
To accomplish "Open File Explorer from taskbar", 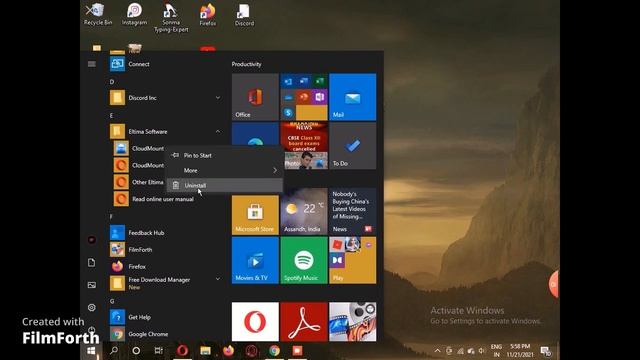I will point(205,351).
